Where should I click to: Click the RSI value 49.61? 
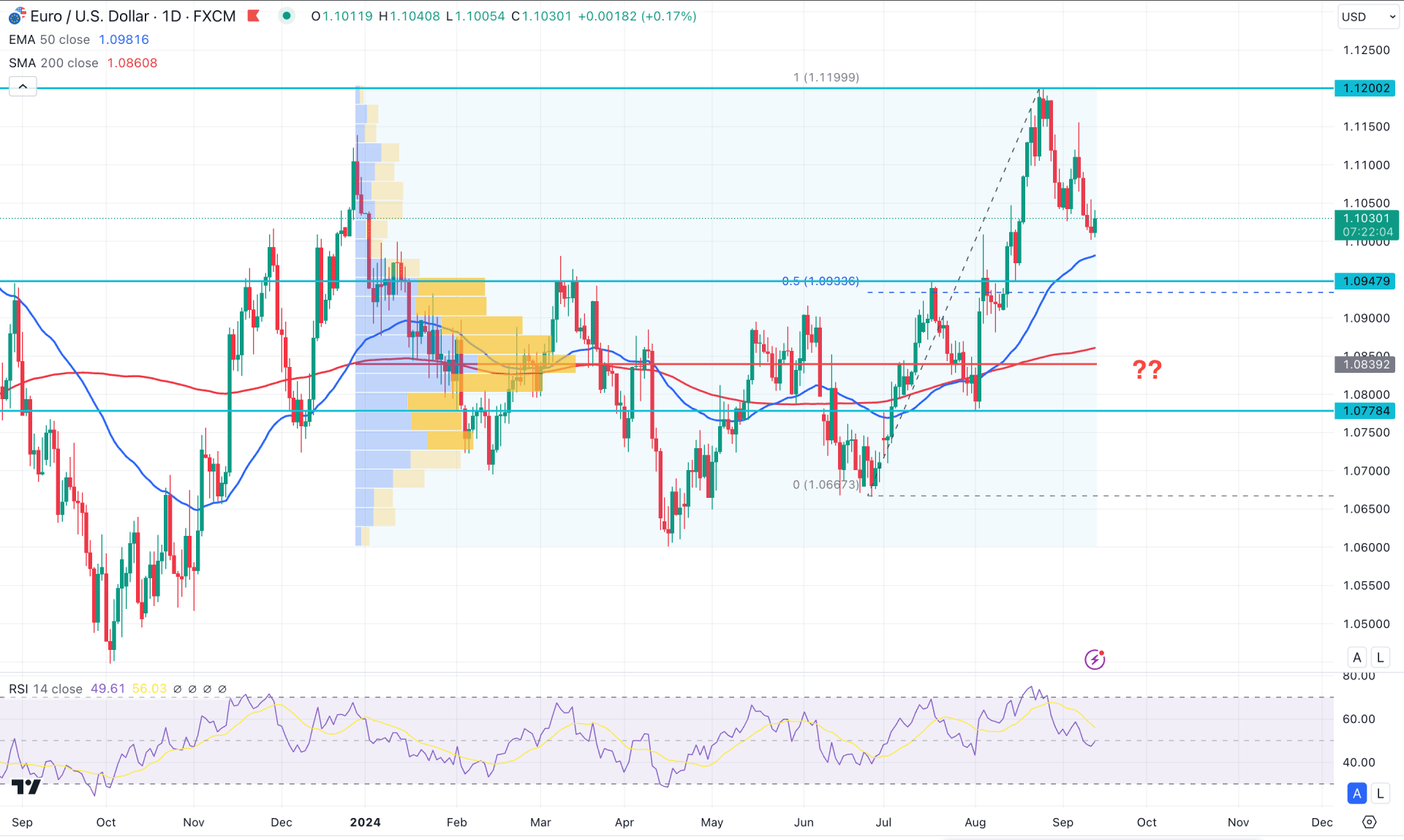(107, 689)
